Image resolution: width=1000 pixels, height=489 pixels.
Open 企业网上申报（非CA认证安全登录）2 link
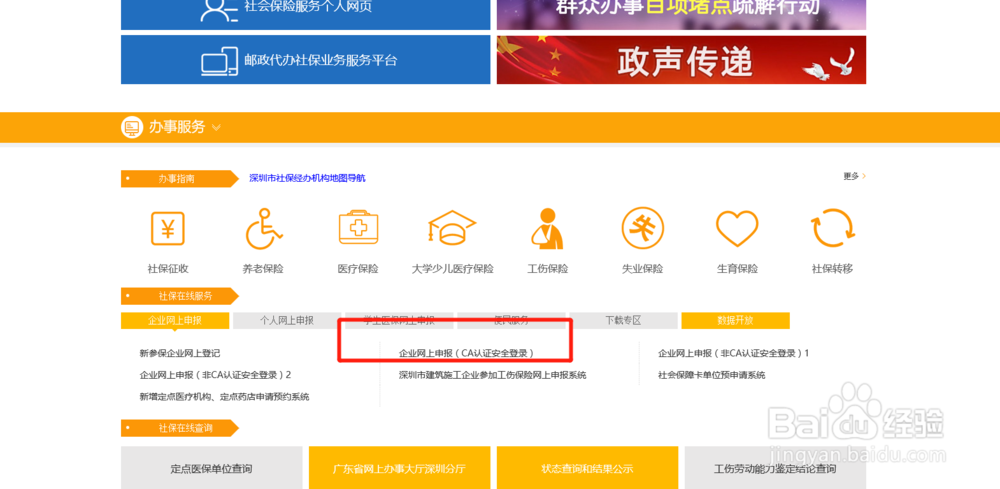pyautogui.click(x=216, y=375)
